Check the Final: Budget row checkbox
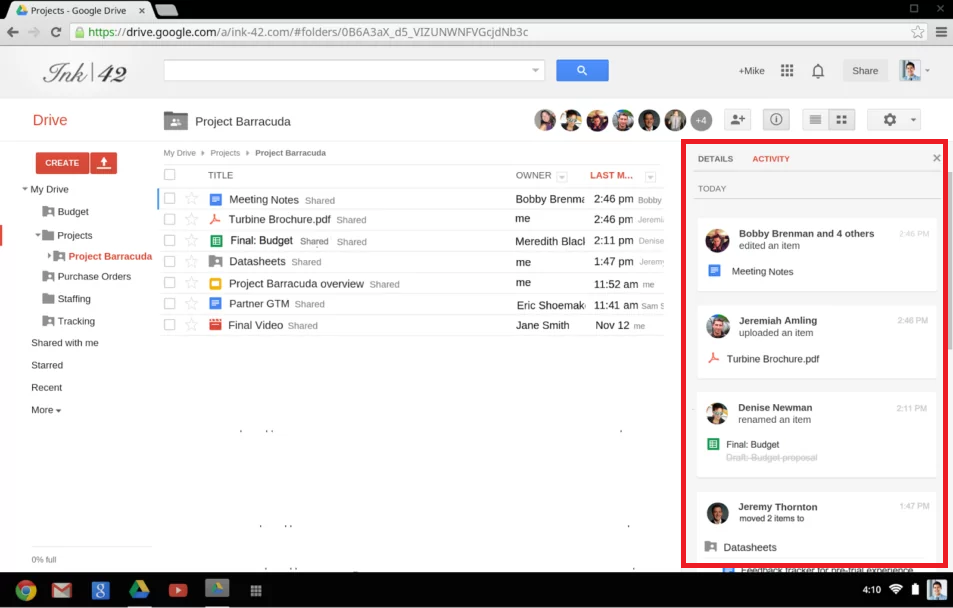 pyautogui.click(x=170, y=241)
